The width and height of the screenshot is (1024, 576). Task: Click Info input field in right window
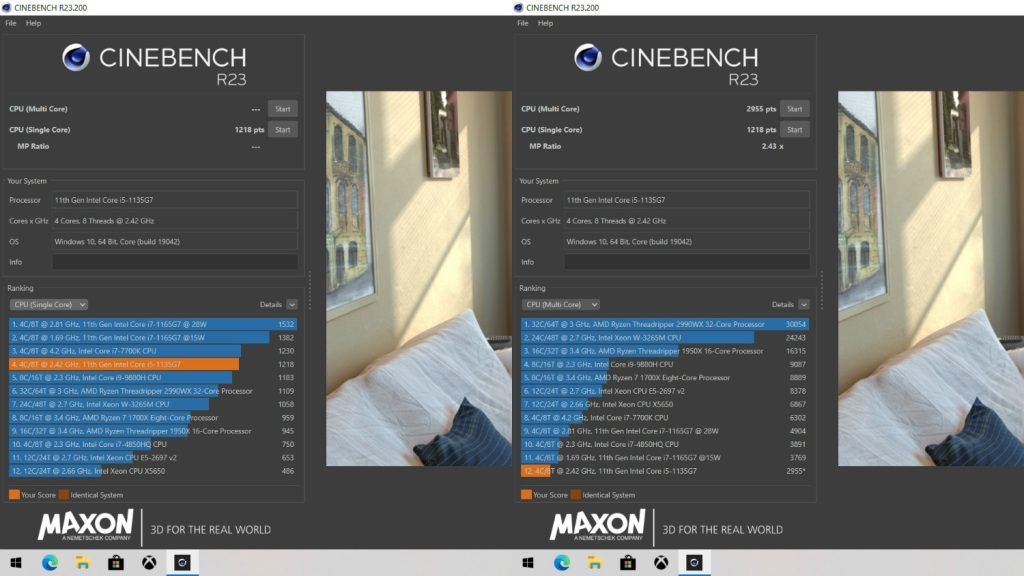coord(687,262)
